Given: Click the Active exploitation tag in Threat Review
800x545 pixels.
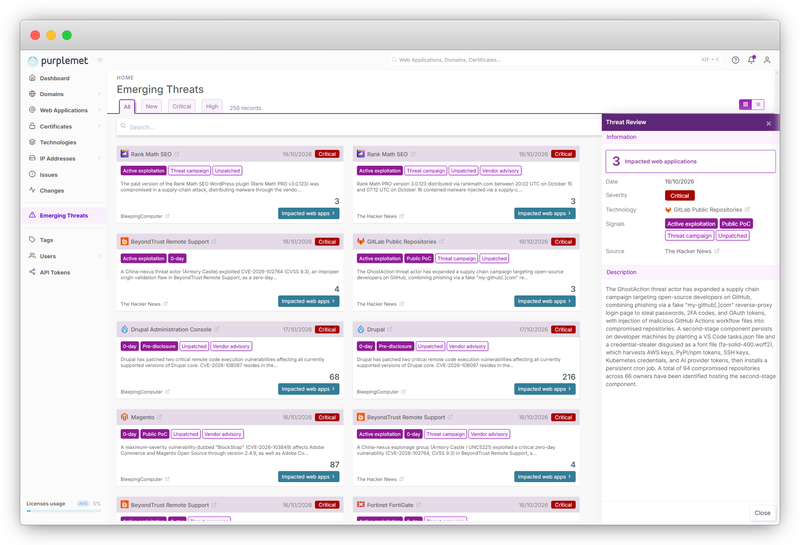Looking at the screenshot, I should (691, 224).
